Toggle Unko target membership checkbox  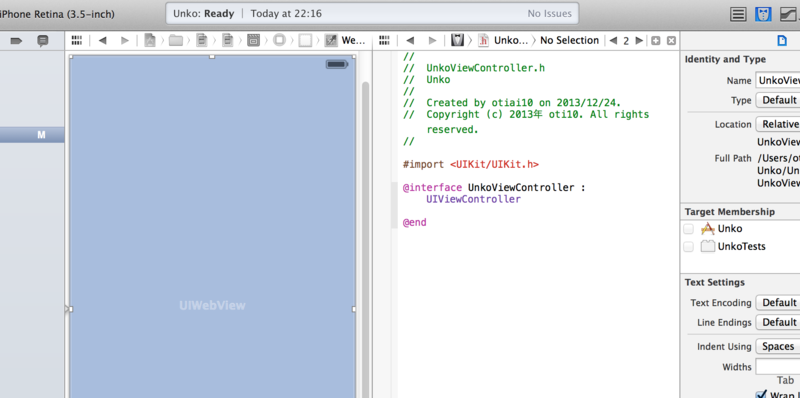689,229
